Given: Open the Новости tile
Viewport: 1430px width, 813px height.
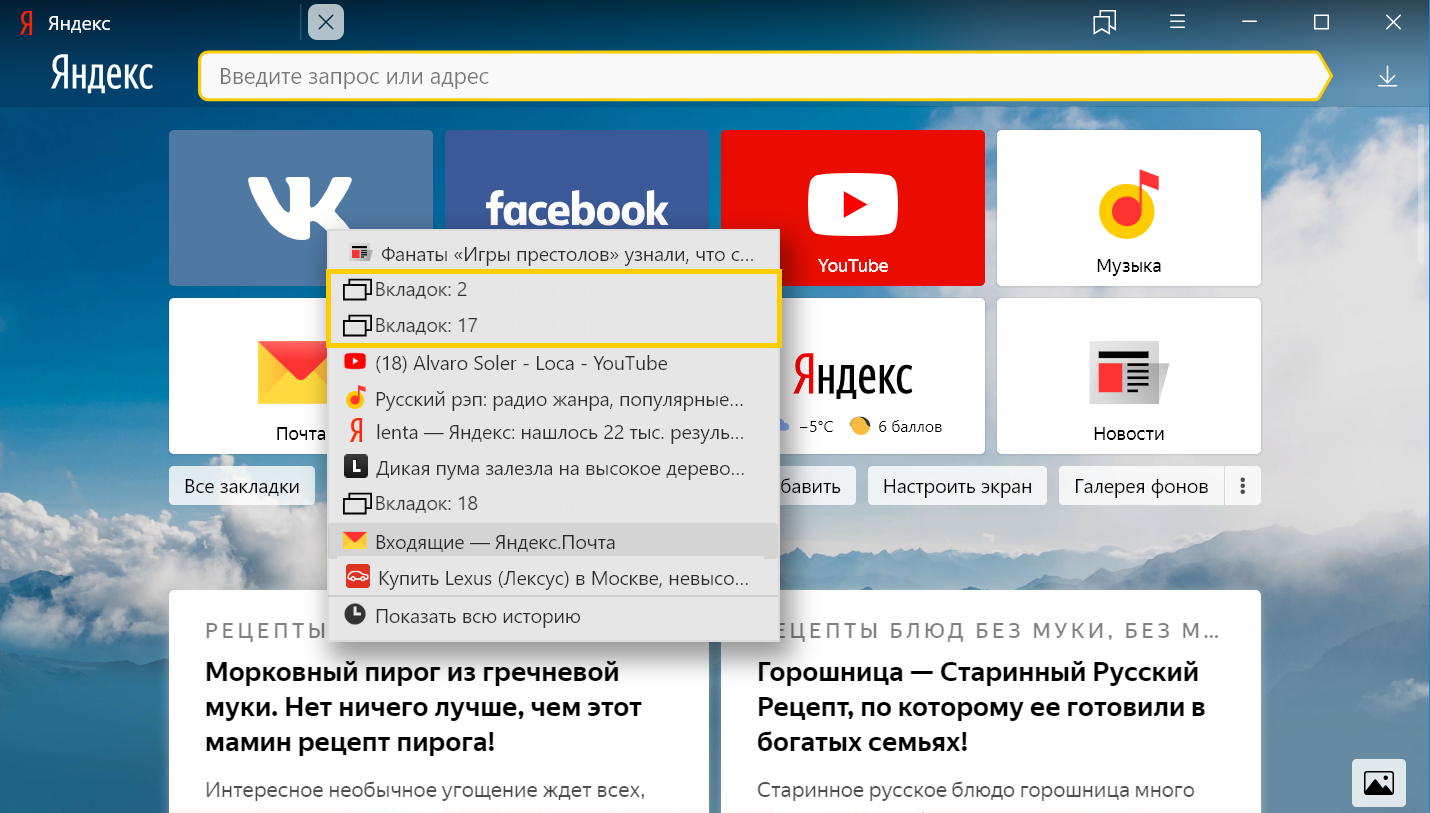Looking at the screenshot, I should click(1129, 376).
